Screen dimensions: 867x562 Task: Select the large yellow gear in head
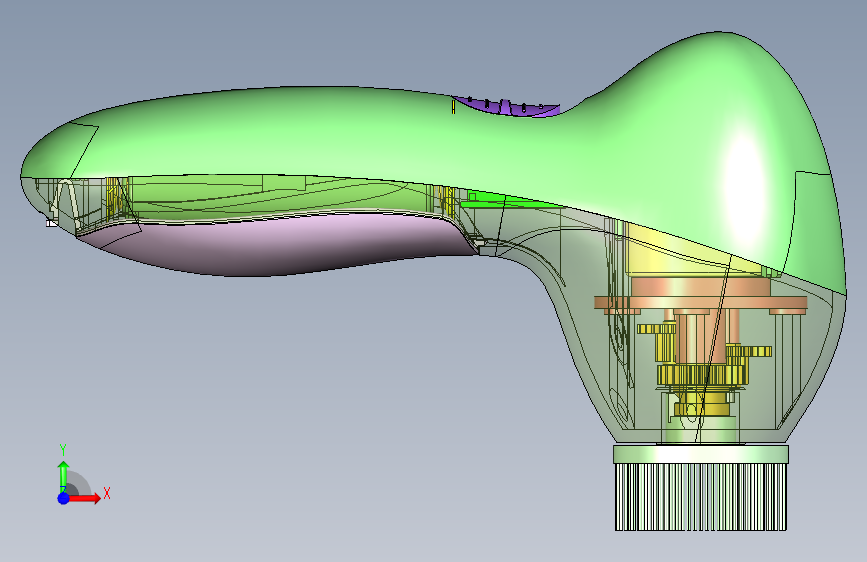[x=703, y=374]
